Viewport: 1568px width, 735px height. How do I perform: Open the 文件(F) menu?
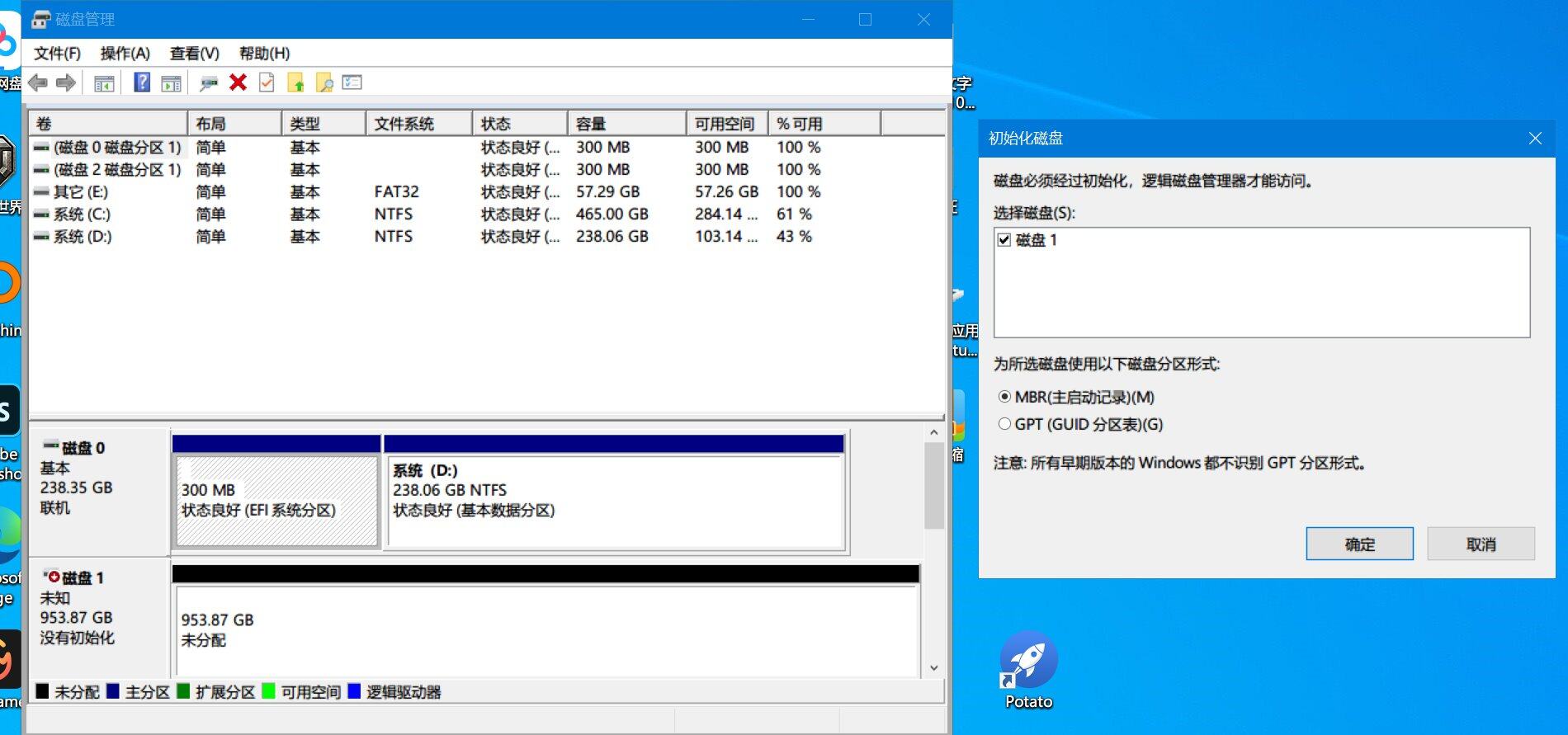pos(57,54)
